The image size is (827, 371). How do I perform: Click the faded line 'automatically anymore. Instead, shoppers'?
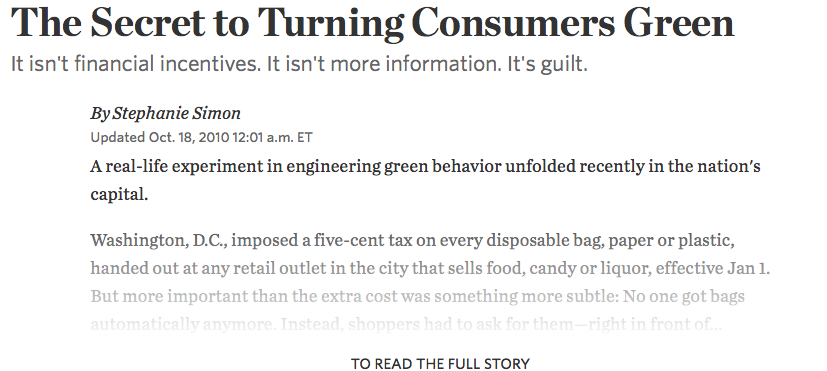point(406,324)
